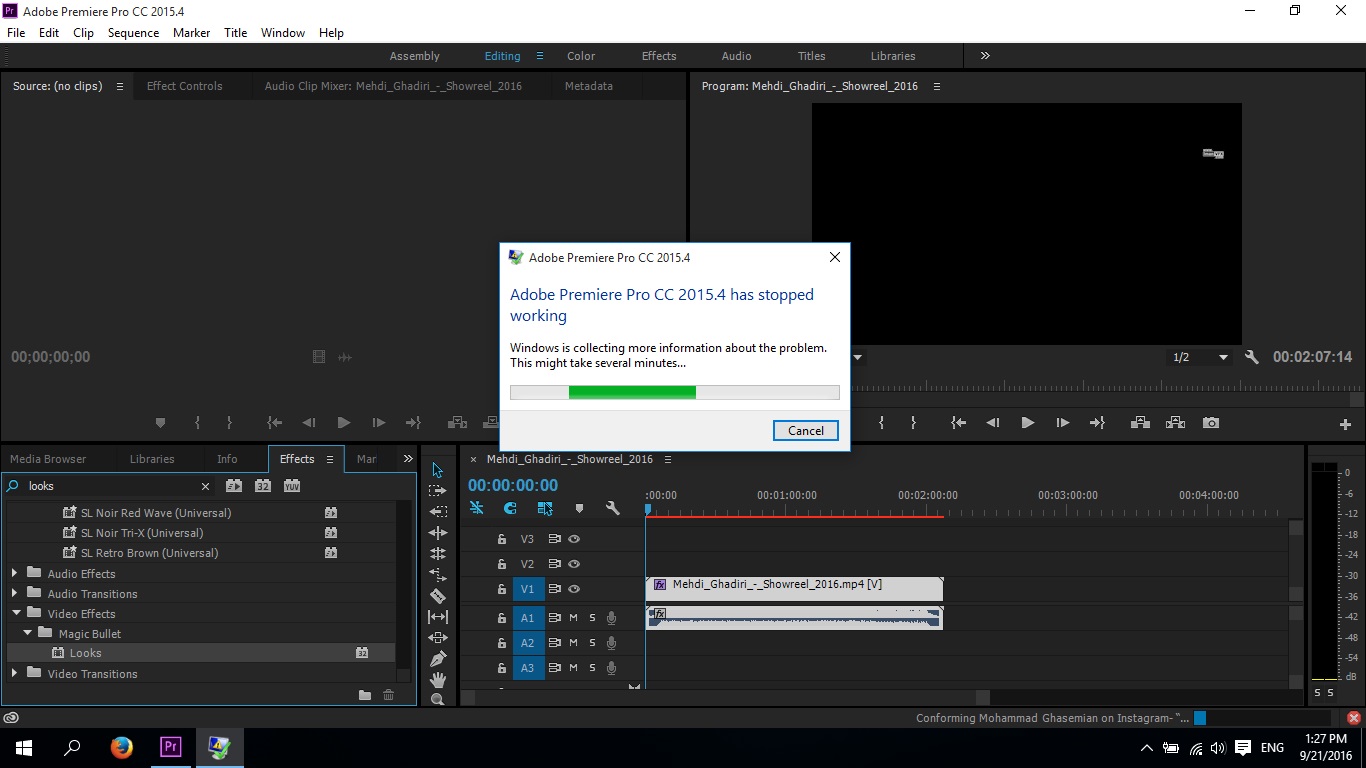Toggle V1 track output eye
This screenshot has height=768, width=1366.
pyautogui.click(x=574, y=589)
